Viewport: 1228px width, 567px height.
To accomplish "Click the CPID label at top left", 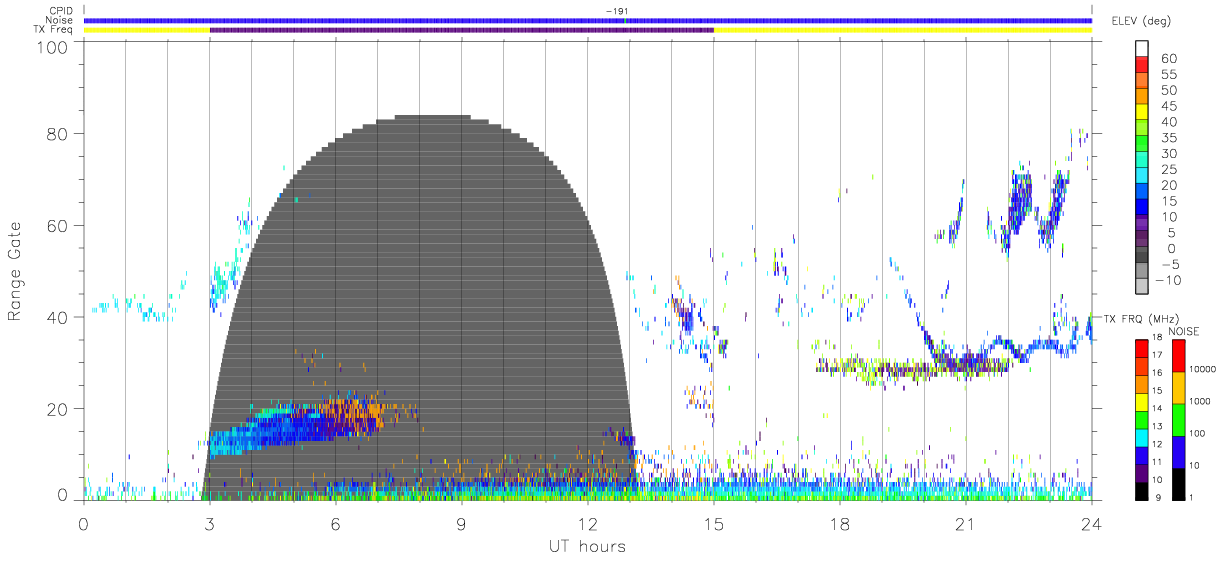I will coord(62,11).
